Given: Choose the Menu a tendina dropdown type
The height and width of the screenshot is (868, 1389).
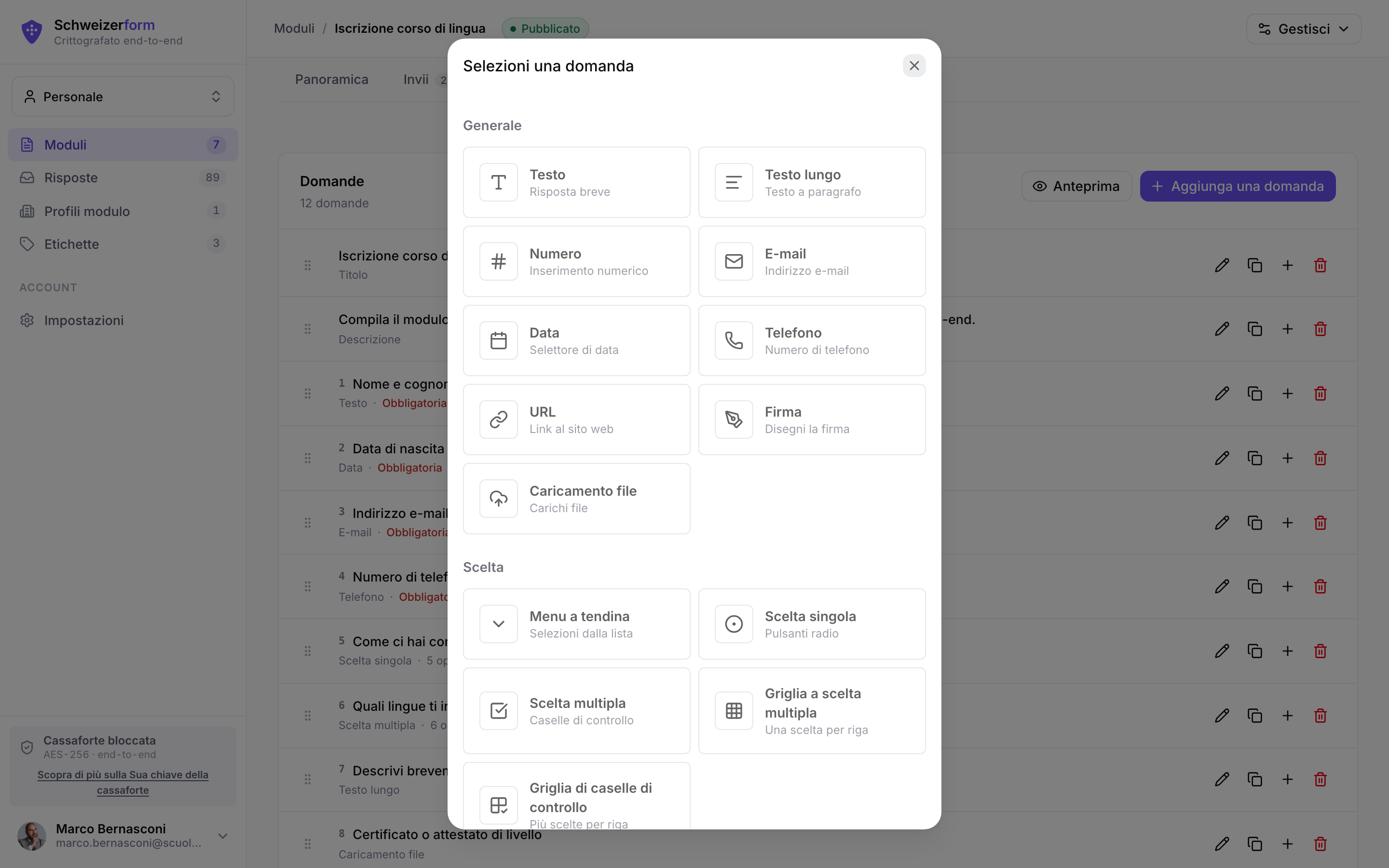Looking at the screenshot, I should [x=576, y=624].
